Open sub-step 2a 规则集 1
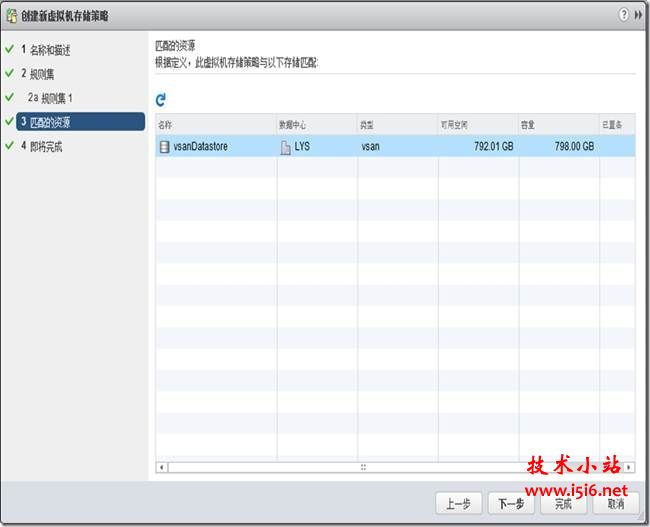Viewport: 650px width, 527px height. 50,98
